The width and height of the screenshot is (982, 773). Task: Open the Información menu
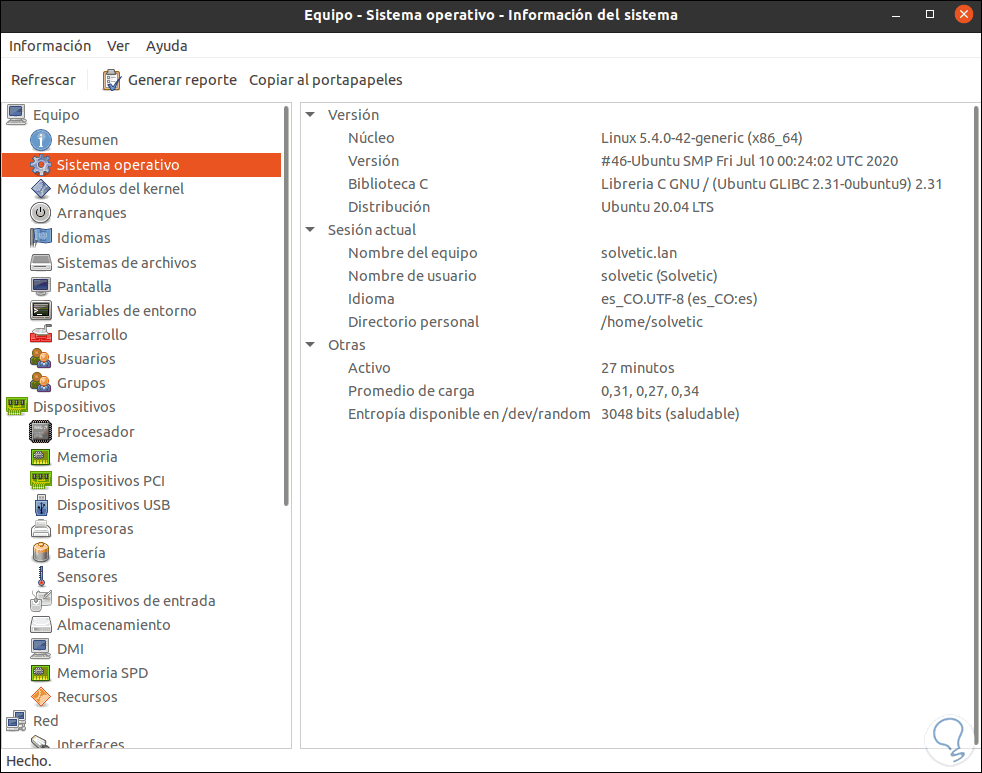coord(50,46)
